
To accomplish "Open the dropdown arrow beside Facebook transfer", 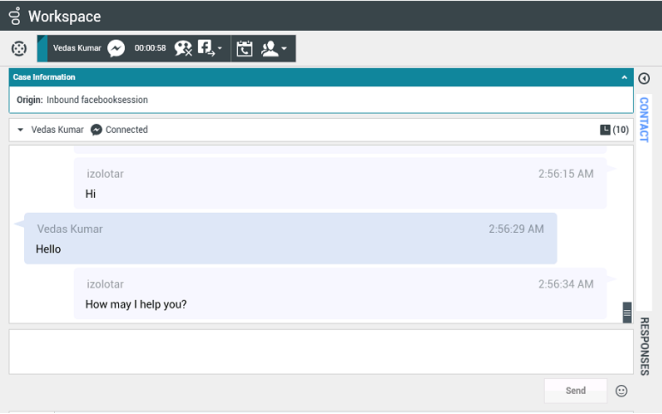I will [x=220, y=49].
